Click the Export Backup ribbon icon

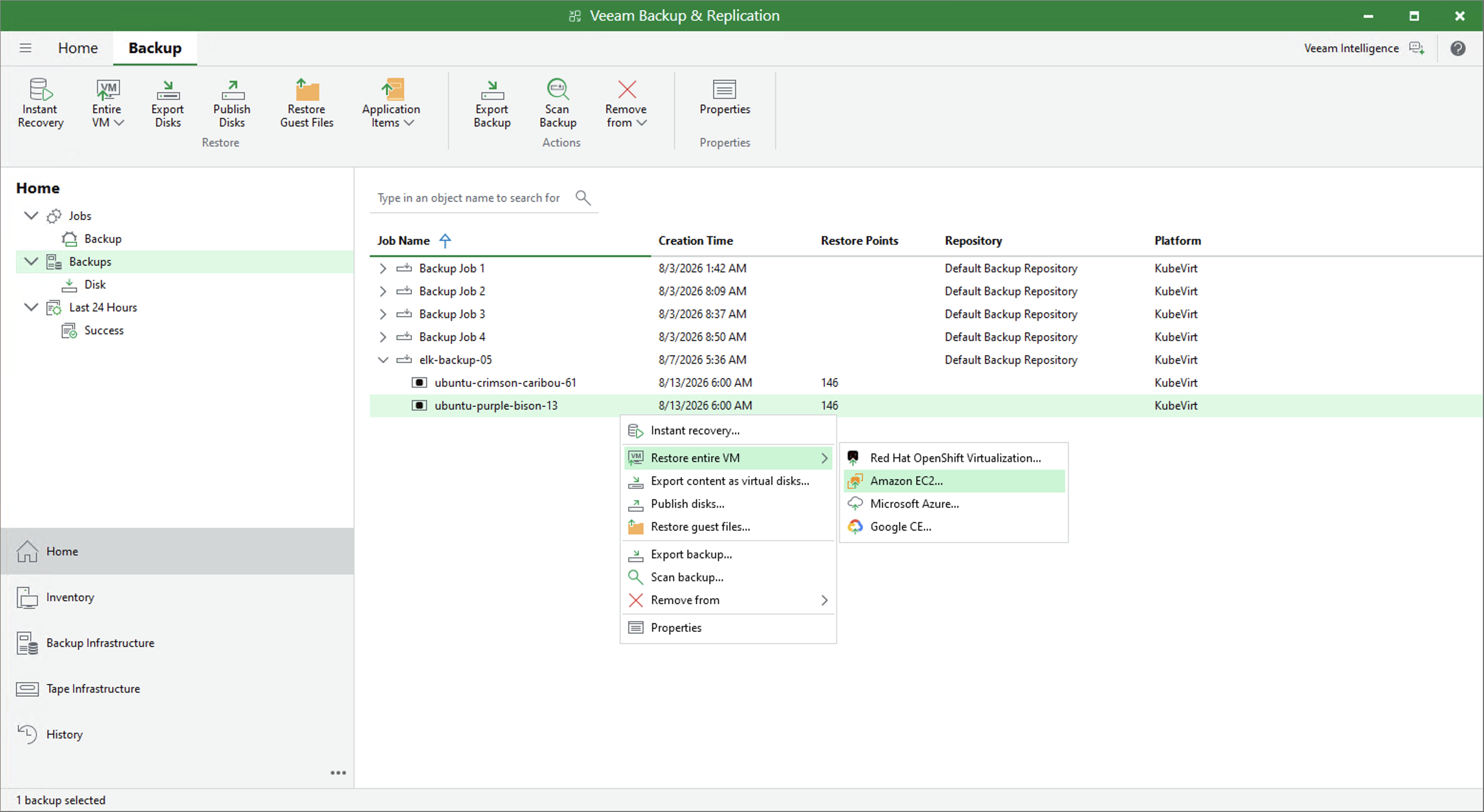(492, 89)
